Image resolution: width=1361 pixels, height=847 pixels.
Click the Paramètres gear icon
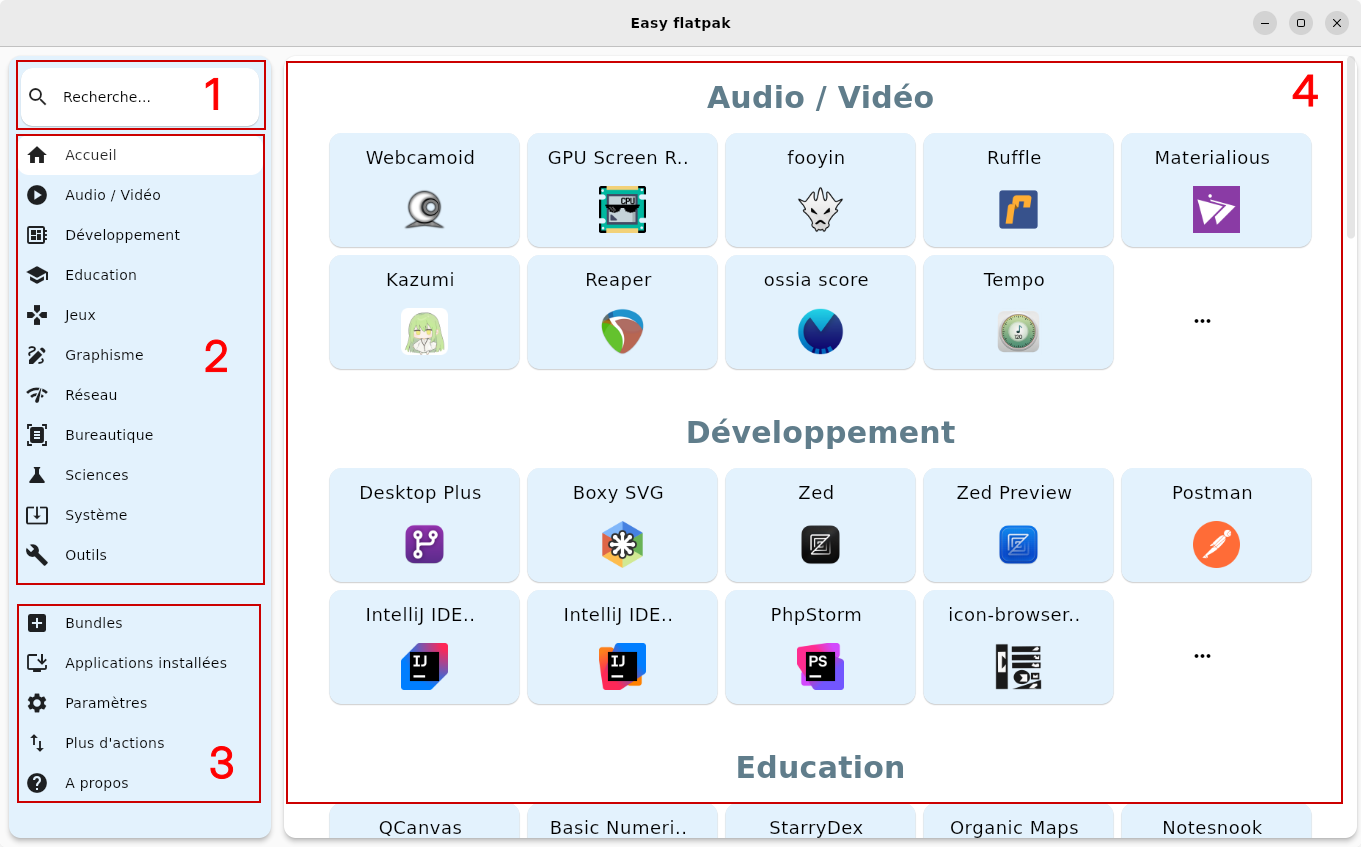[37, 703]
